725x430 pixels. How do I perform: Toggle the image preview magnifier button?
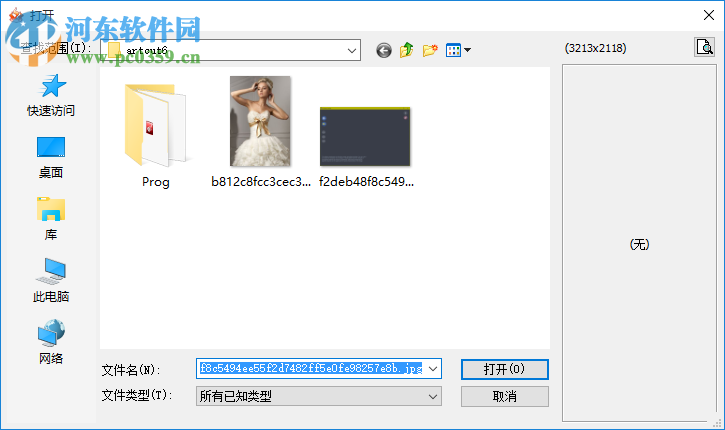(705, 47)
